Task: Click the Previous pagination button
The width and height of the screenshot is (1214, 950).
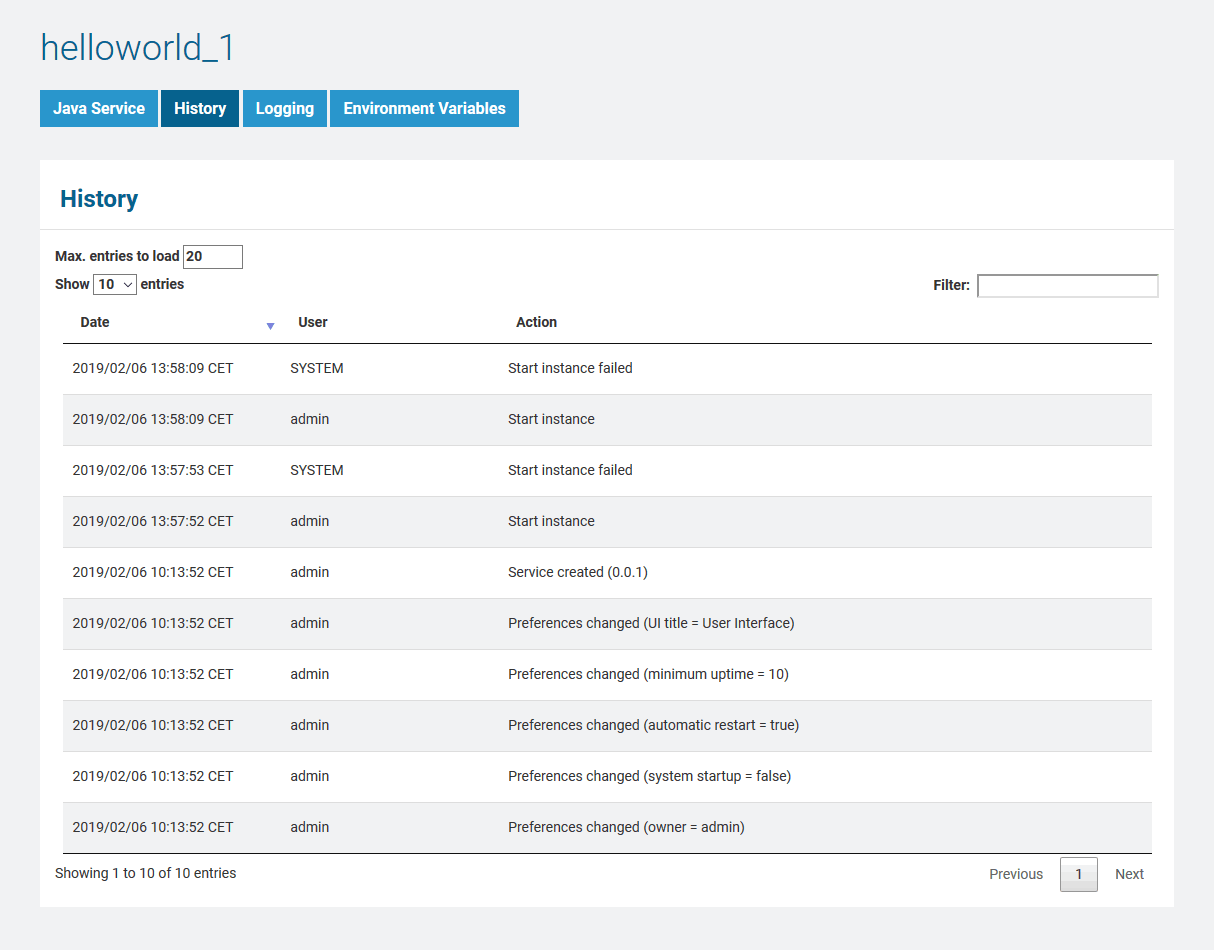Action: (x=1015, y=874)
